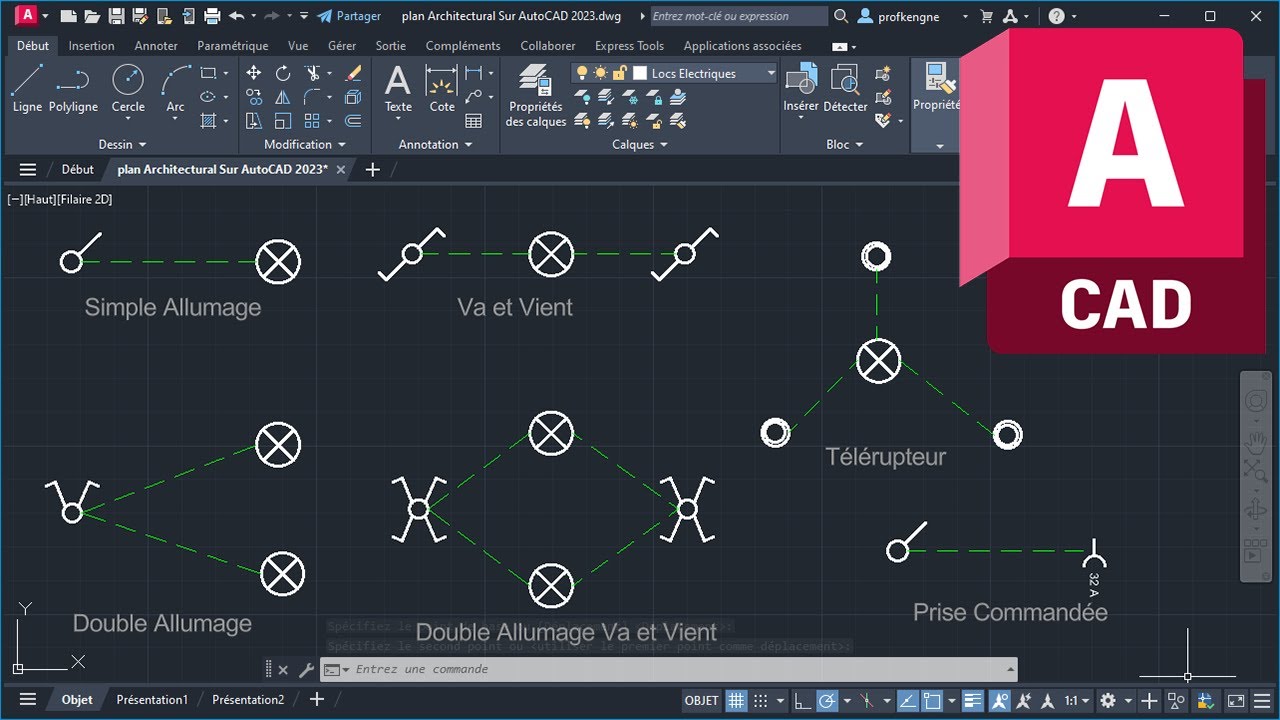
Task: Click the Insérer block tool
Action: (x=801, y=89)
